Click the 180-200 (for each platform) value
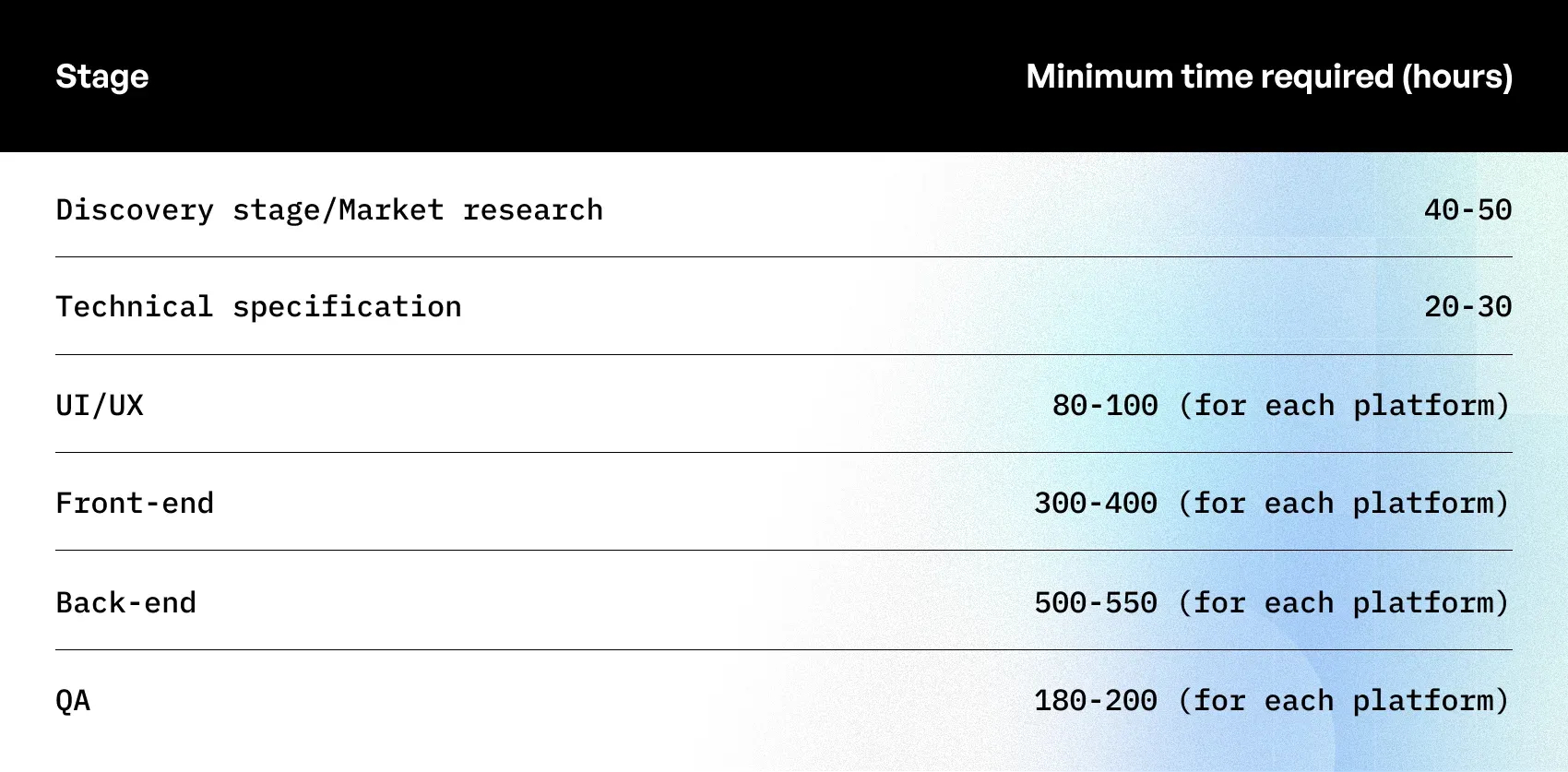The width and height of the screenshot is (1568, 772). 1272,700
